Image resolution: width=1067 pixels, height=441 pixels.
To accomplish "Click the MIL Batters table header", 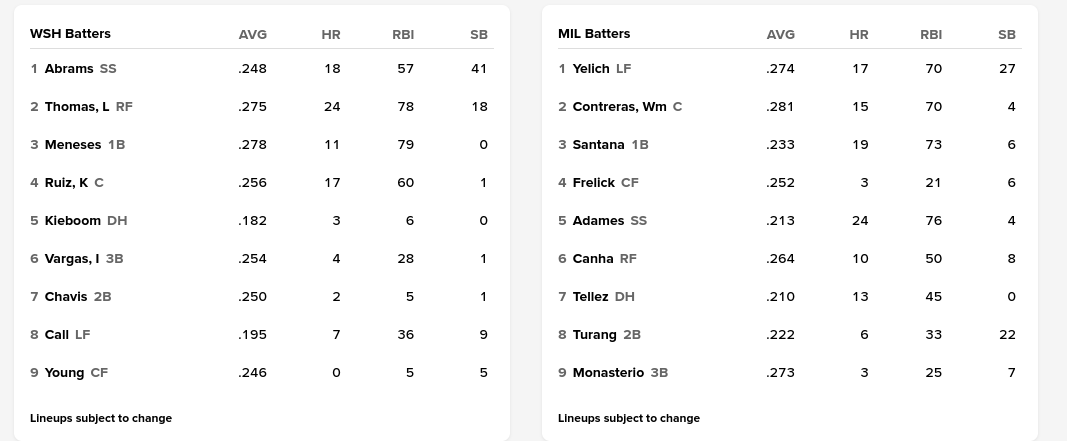I will [x=594, y=34].
